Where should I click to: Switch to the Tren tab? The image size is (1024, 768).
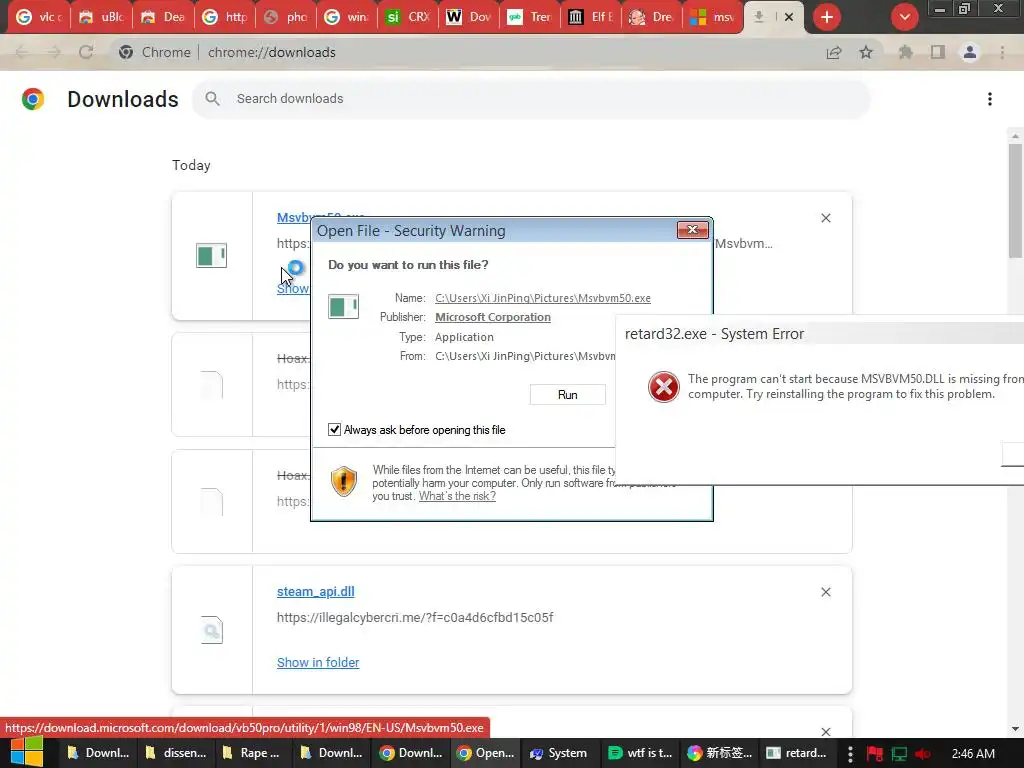pos(530,17)
